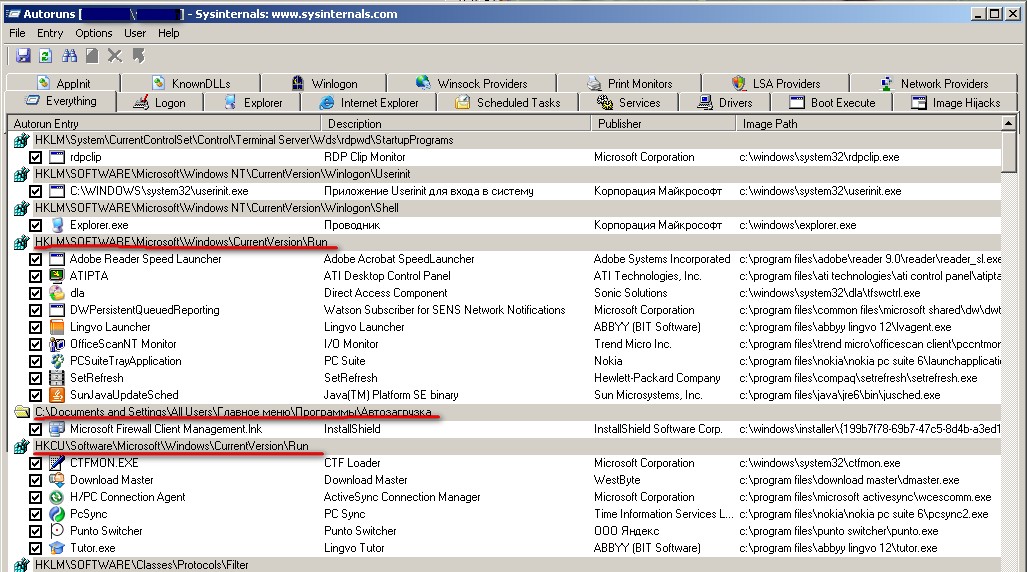Click the 'ActiveSync Connection Manager' description

point(402,497)
